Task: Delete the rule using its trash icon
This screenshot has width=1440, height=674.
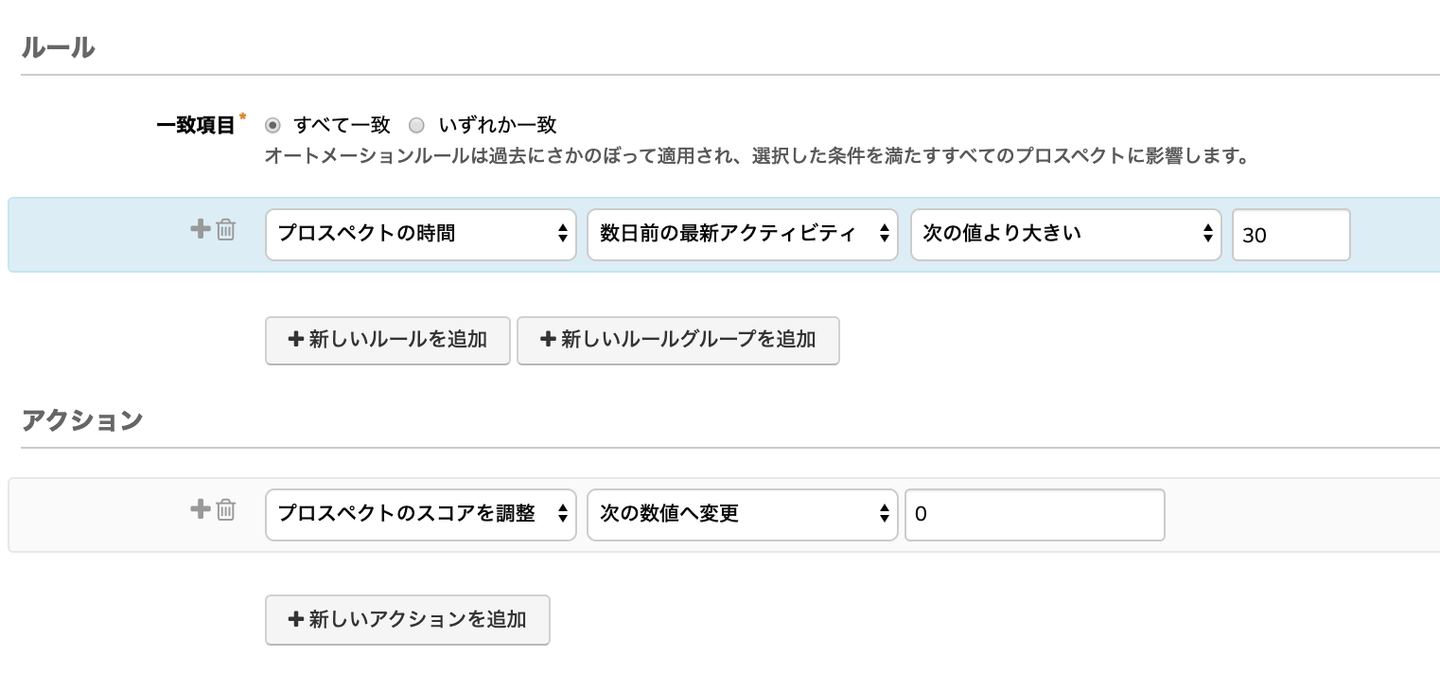Action: (226, 230)
